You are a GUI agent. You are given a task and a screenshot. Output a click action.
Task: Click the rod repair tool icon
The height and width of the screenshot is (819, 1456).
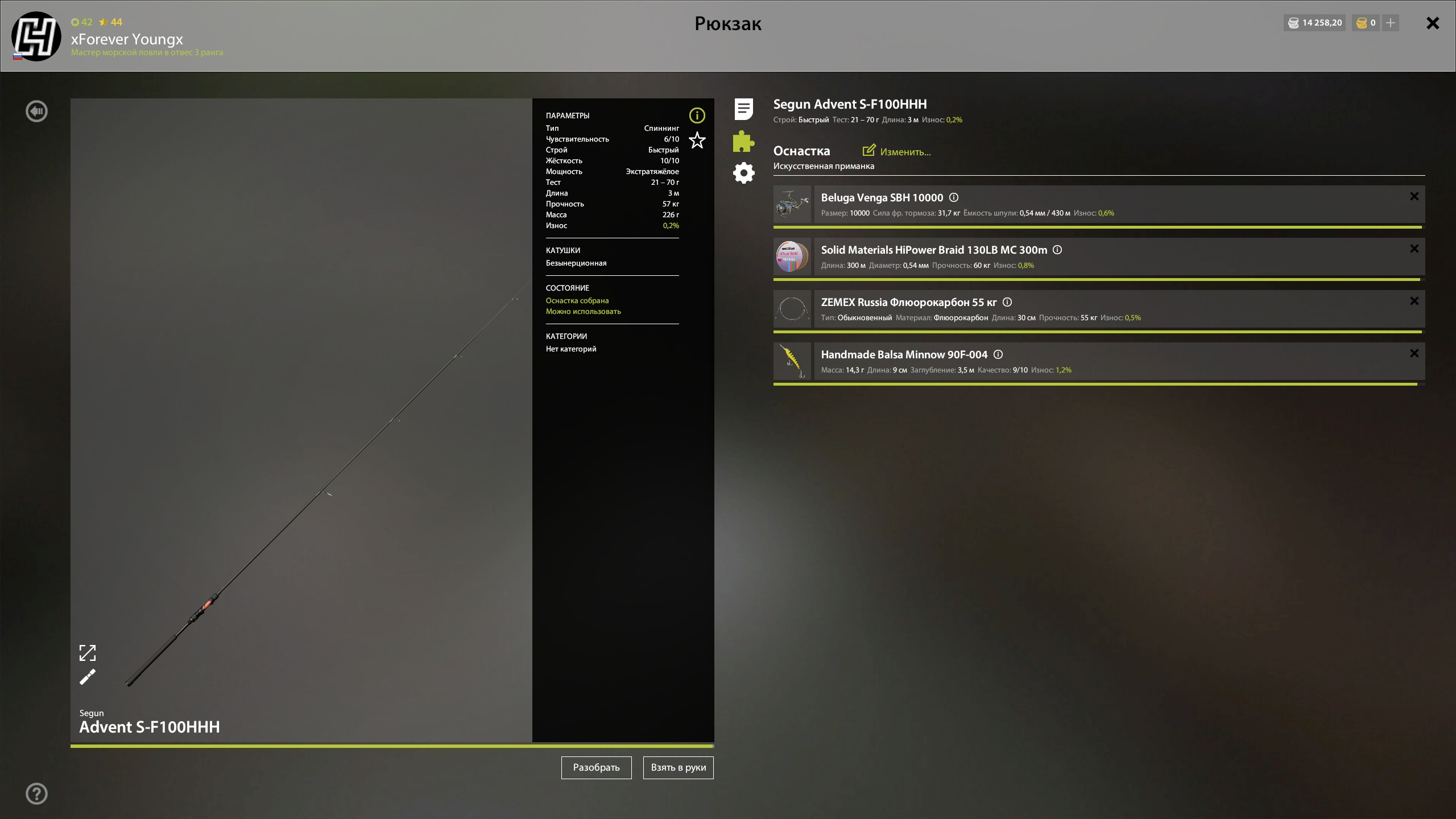88,677
